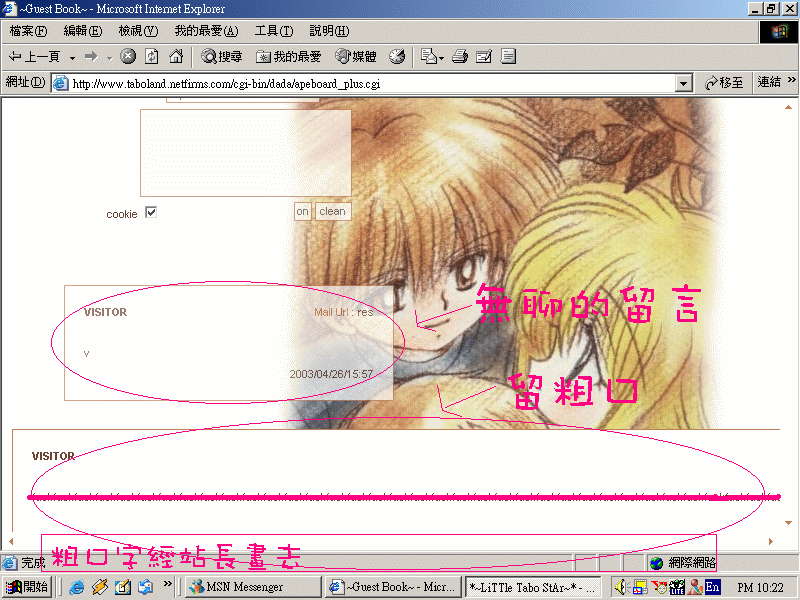Open the Tools (工具) menu
The image size is (800, 600).
pyautogui.click(x=274, y=31)
